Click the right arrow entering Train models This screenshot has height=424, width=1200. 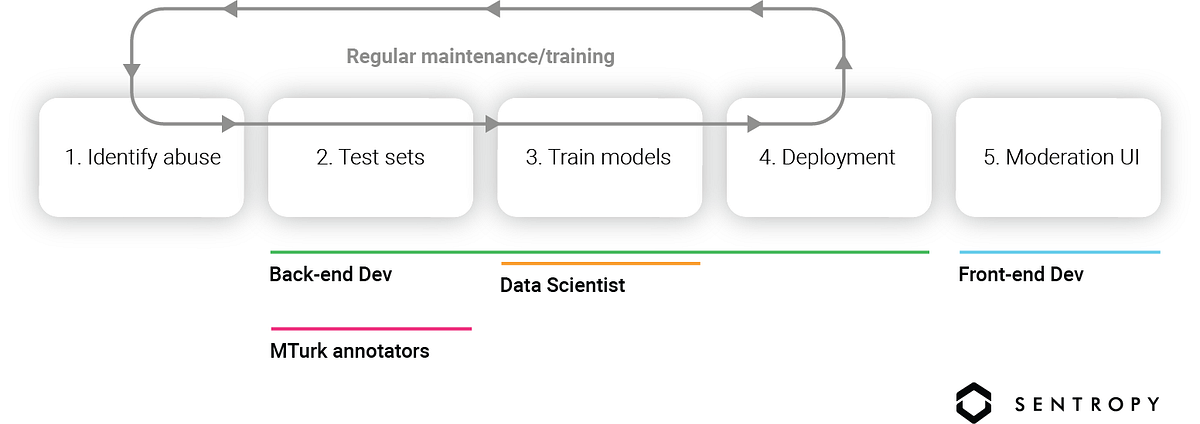click(x=490, y=125)
